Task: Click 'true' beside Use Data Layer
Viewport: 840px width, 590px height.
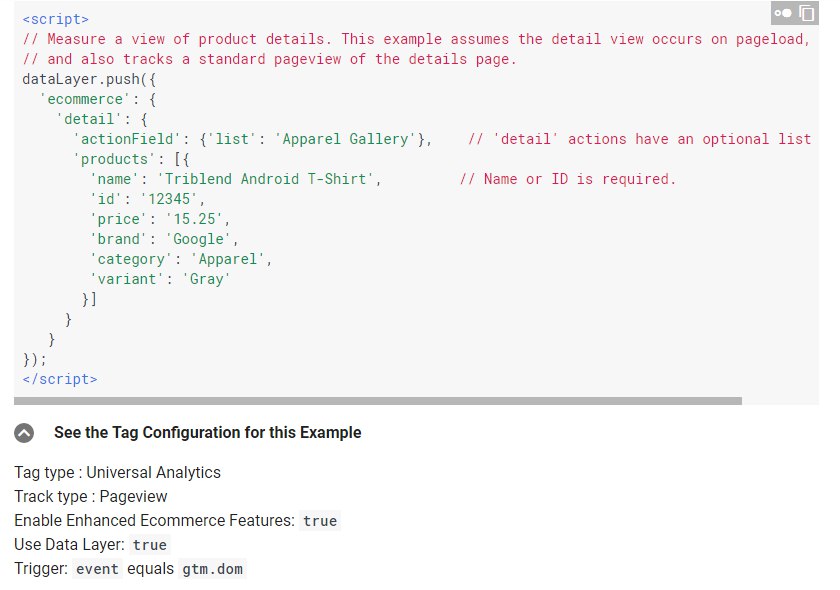Action: [x=149, y=545]
